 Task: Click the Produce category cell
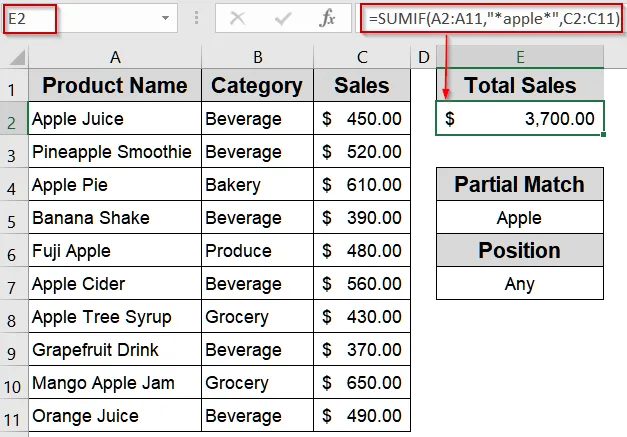tap(258, 250)
